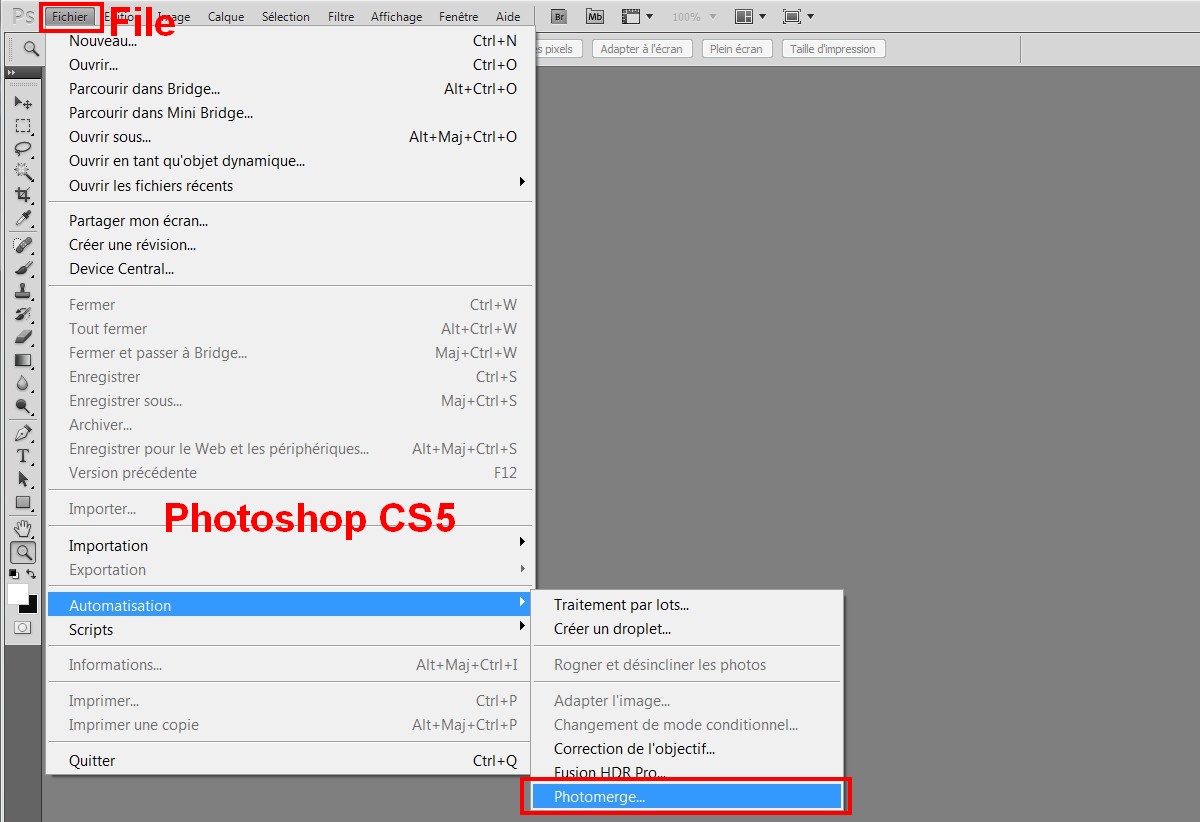The width and height of the screenshot is (1200, 822).
Task: Select the Magic Wand tool
Action: [23, 172]
